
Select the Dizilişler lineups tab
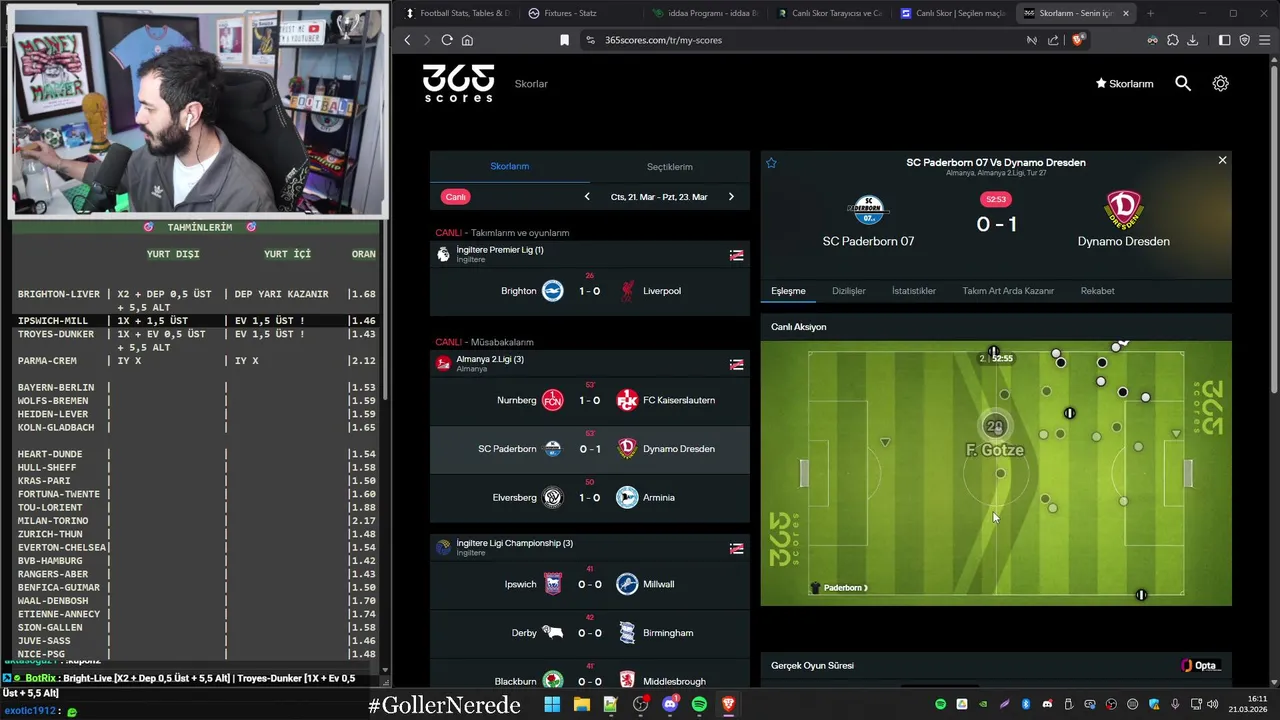tap(849, 291)
